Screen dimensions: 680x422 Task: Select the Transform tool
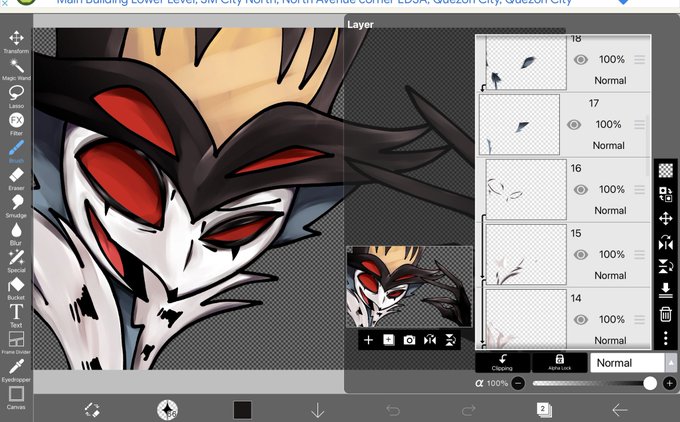[16, 42]
